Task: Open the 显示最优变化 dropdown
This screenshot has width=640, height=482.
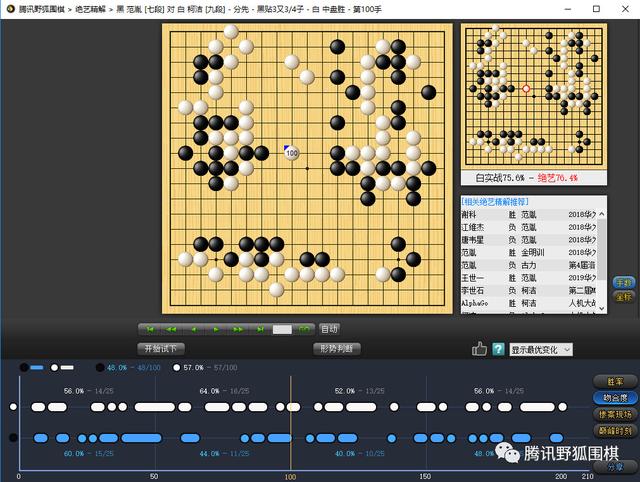Action: [541, 350]
